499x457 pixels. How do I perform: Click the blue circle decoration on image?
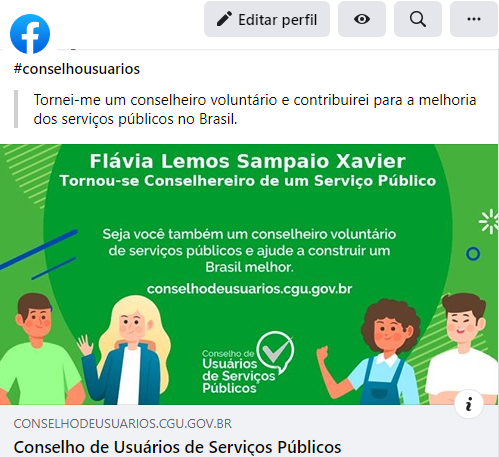tap(473, 254)
